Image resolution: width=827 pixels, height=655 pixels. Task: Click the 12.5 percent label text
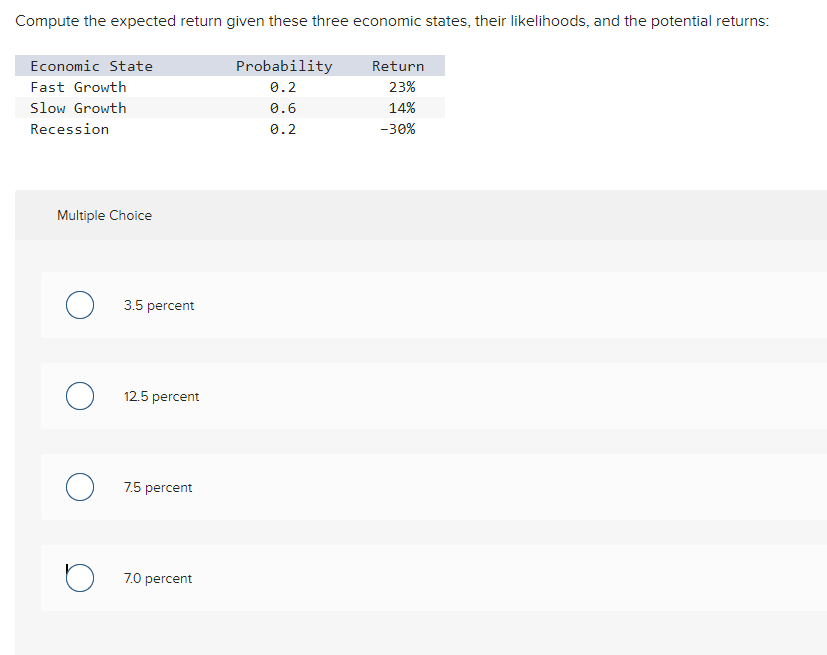(161, 396)
